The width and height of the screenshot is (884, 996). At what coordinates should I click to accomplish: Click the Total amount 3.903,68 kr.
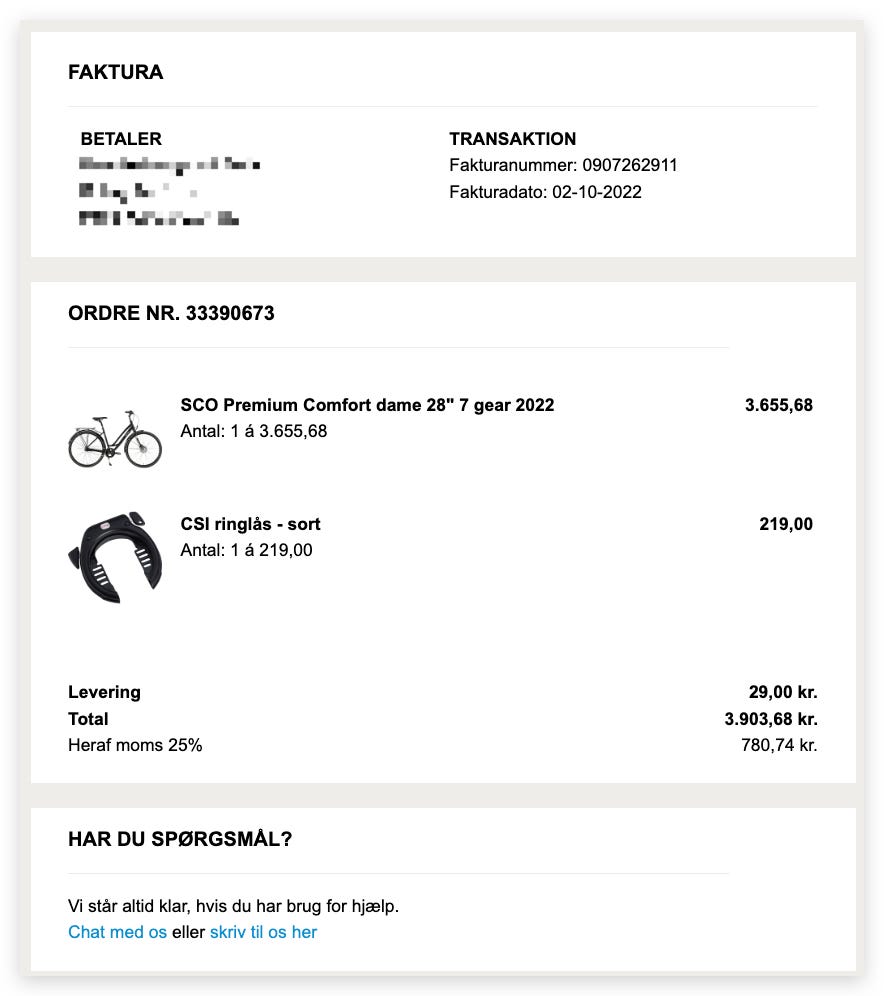[770, 719]
